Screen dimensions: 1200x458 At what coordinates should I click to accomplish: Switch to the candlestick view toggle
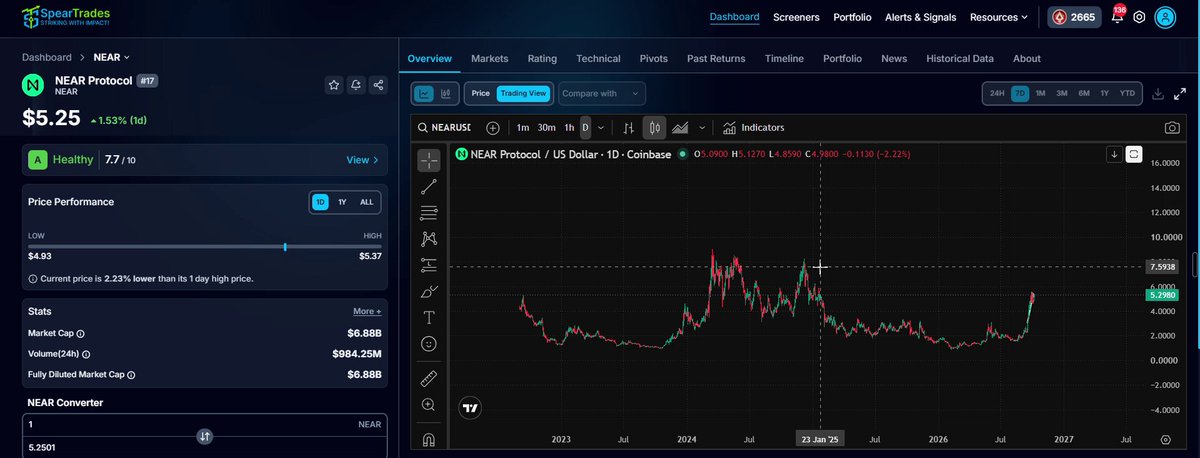(x=446, y=94)
